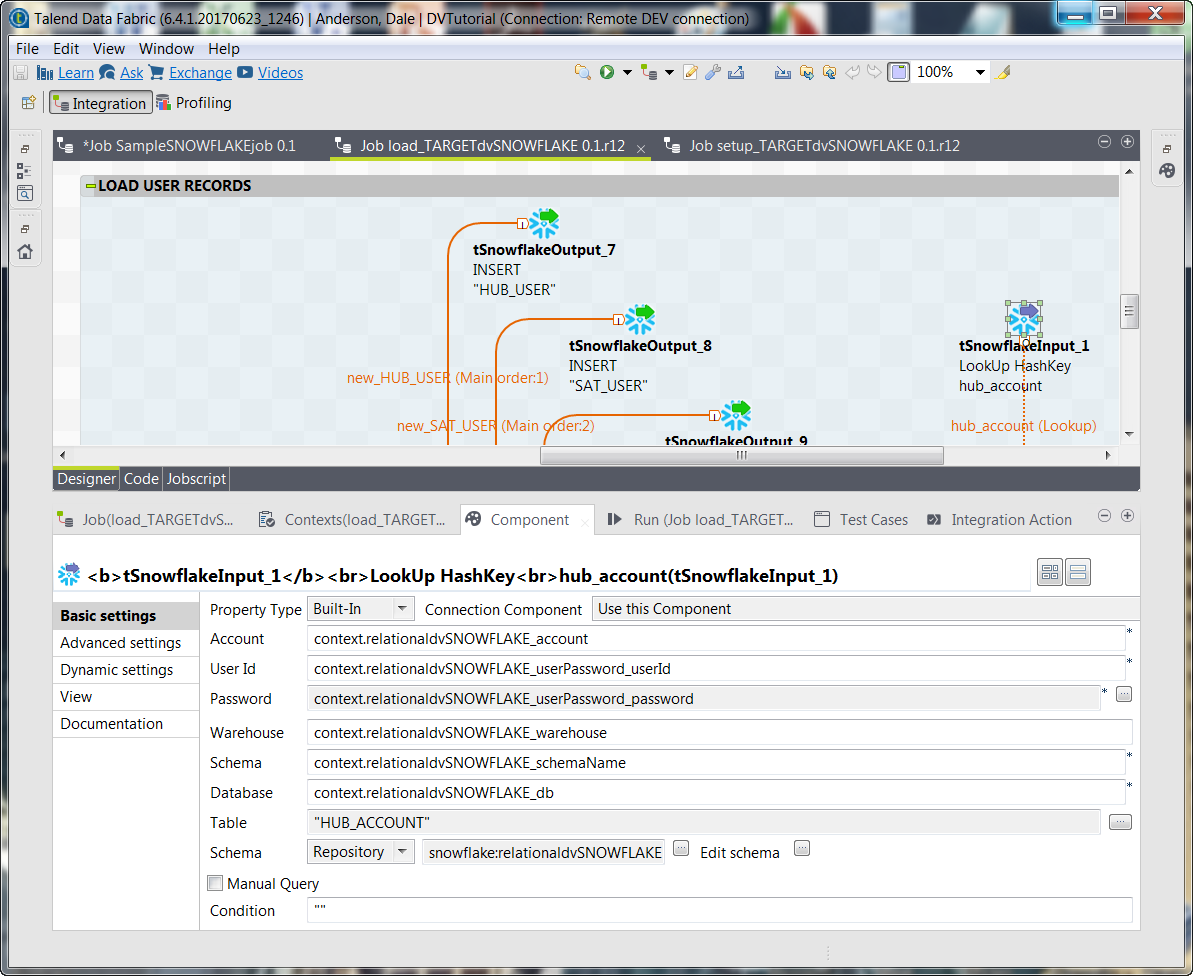Switch to Job SampleSNOWFLAKEjob 0.1 tab
This screenshot has height=976, width=1193.
click(x=177, y=145)
